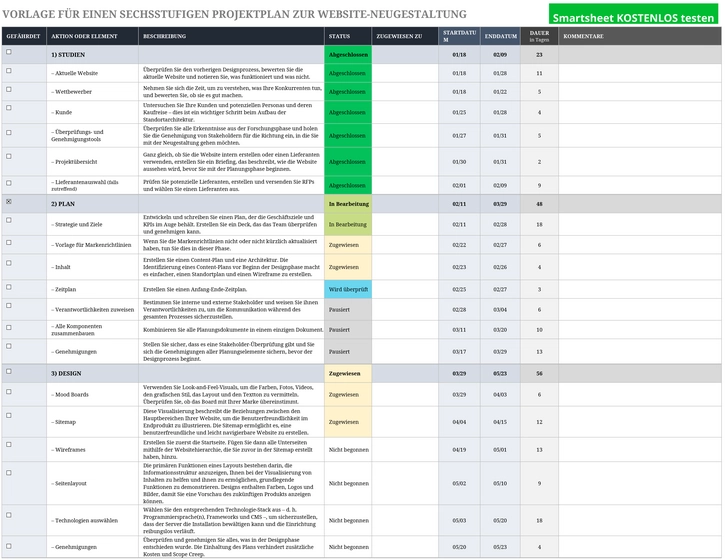This screenshot has height=560, width=725.
Task: Click the Nicht begonnen status for Wireframes
Action: pyautogui.click(x=348, y=449)
